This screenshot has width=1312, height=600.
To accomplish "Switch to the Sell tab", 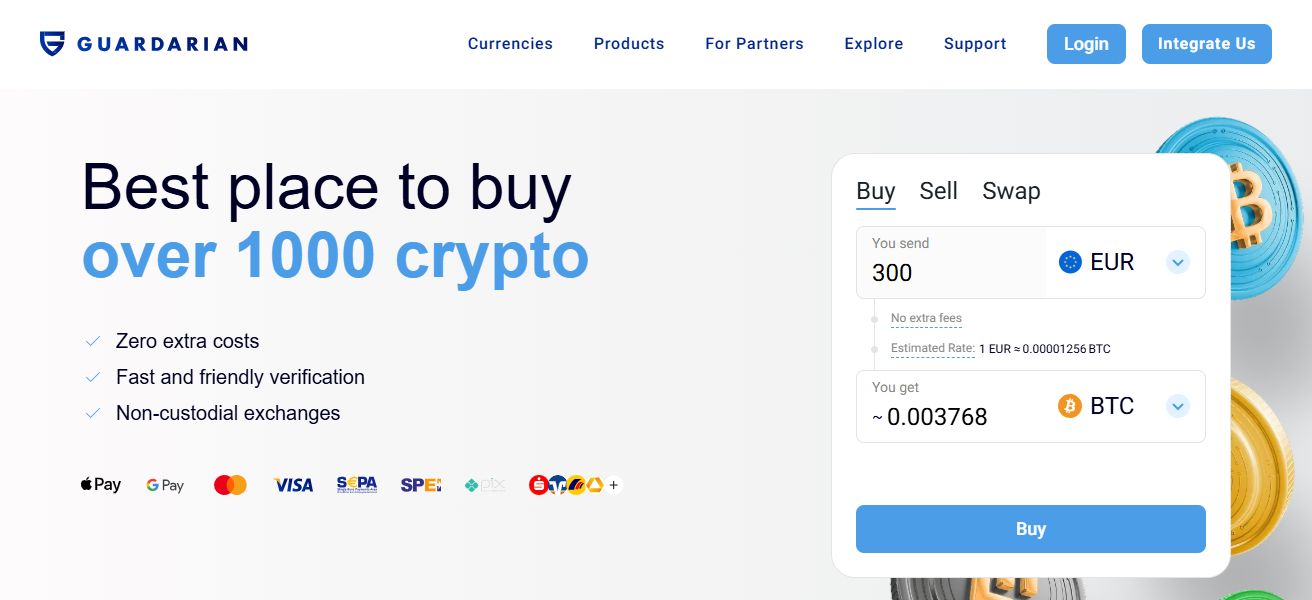I will (939, 191).
